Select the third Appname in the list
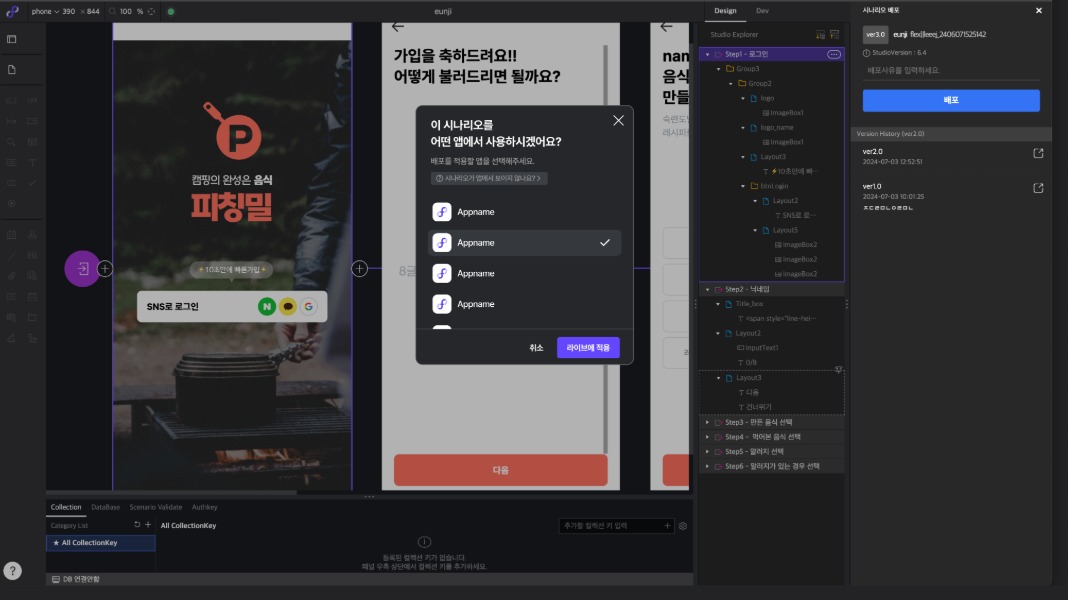The width and height of the screenshot is (1068, 600). [x=524, y=273]
